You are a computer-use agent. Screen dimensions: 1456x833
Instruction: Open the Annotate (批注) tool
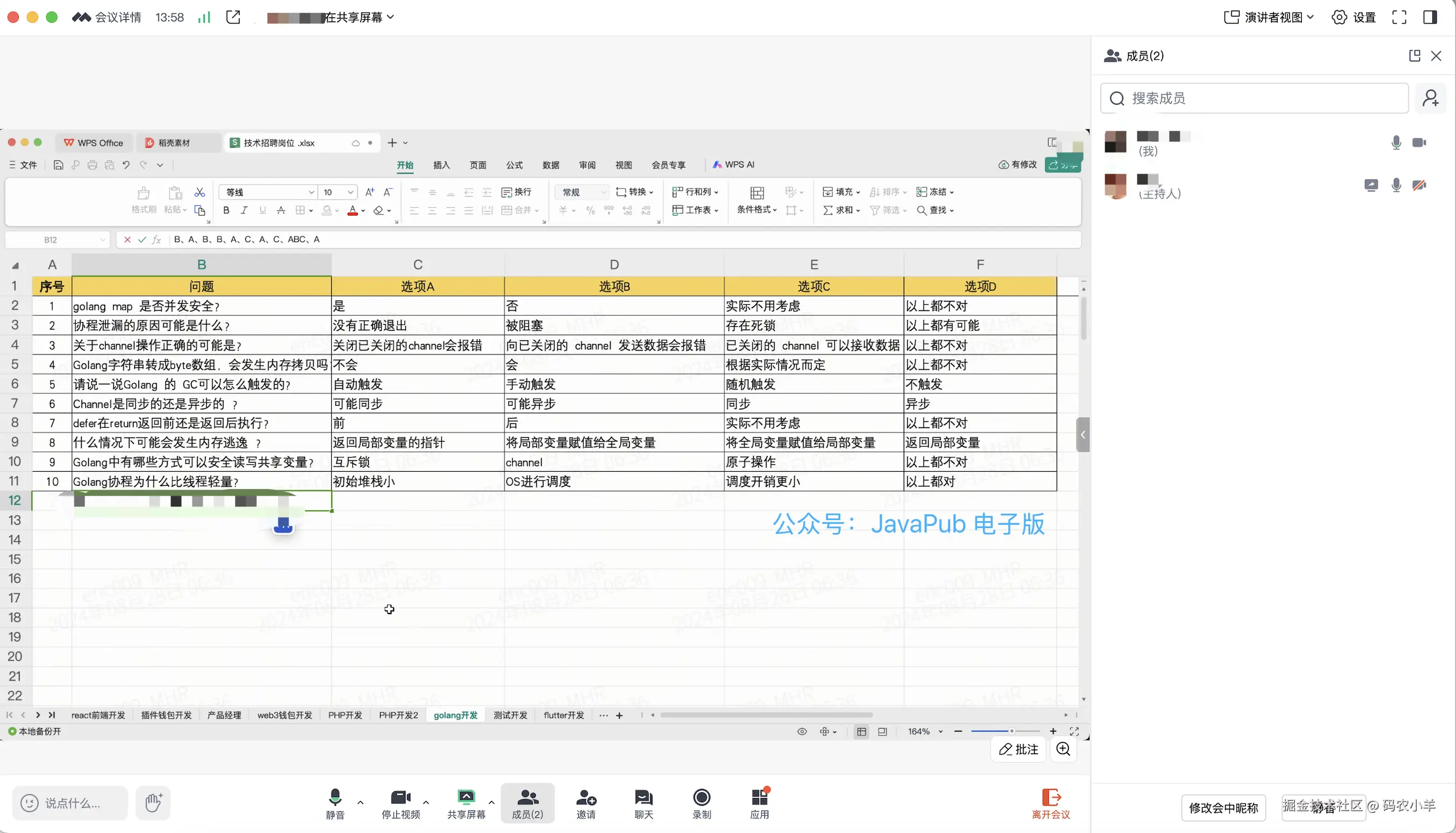tap(1018, 749)
